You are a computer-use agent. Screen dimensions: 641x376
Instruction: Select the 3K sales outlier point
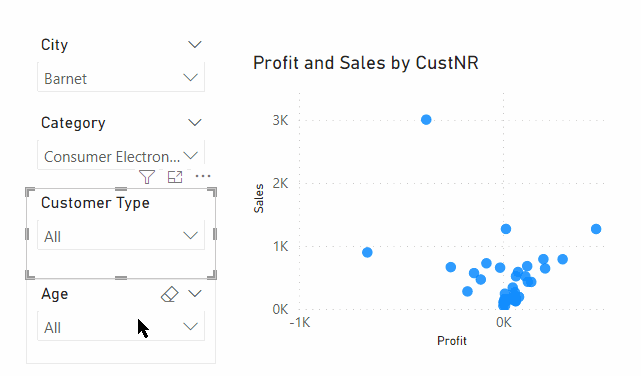(x=426, y=120)
